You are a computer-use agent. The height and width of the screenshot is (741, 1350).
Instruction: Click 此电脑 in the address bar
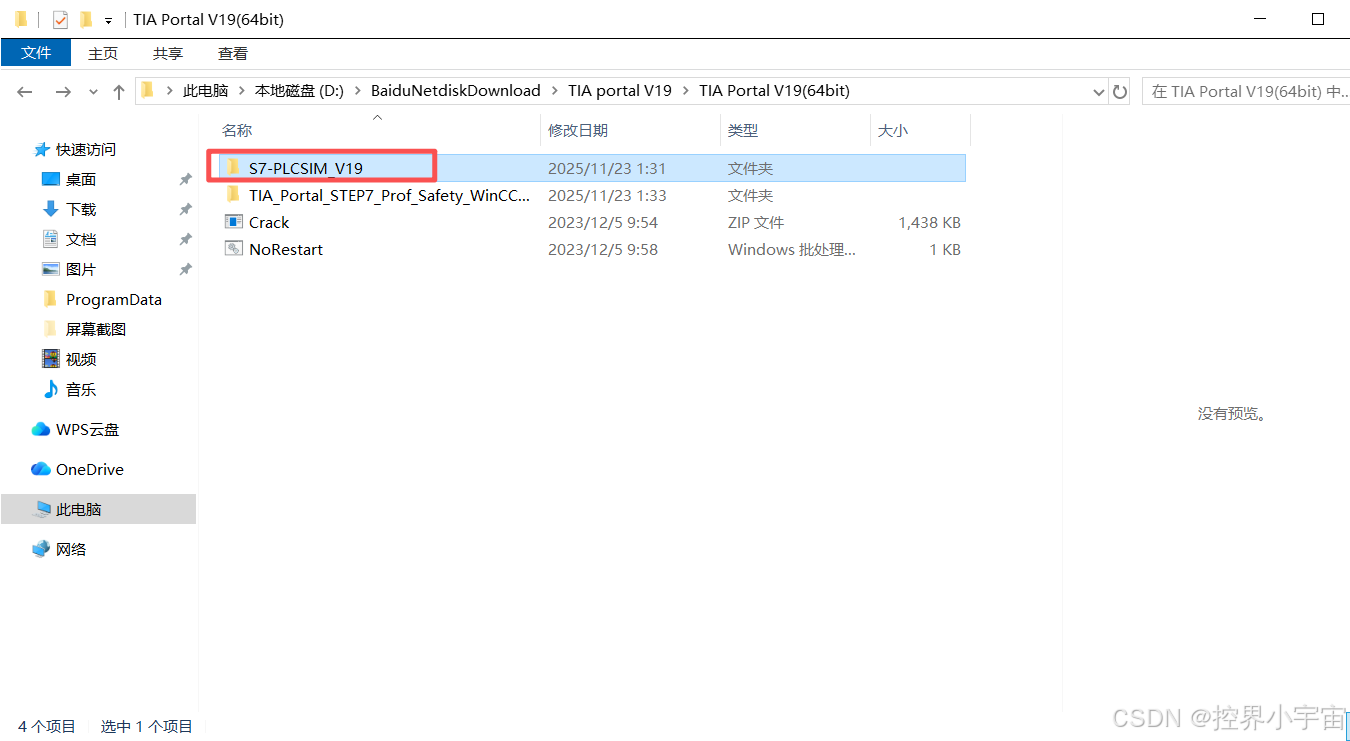point(206,90)
